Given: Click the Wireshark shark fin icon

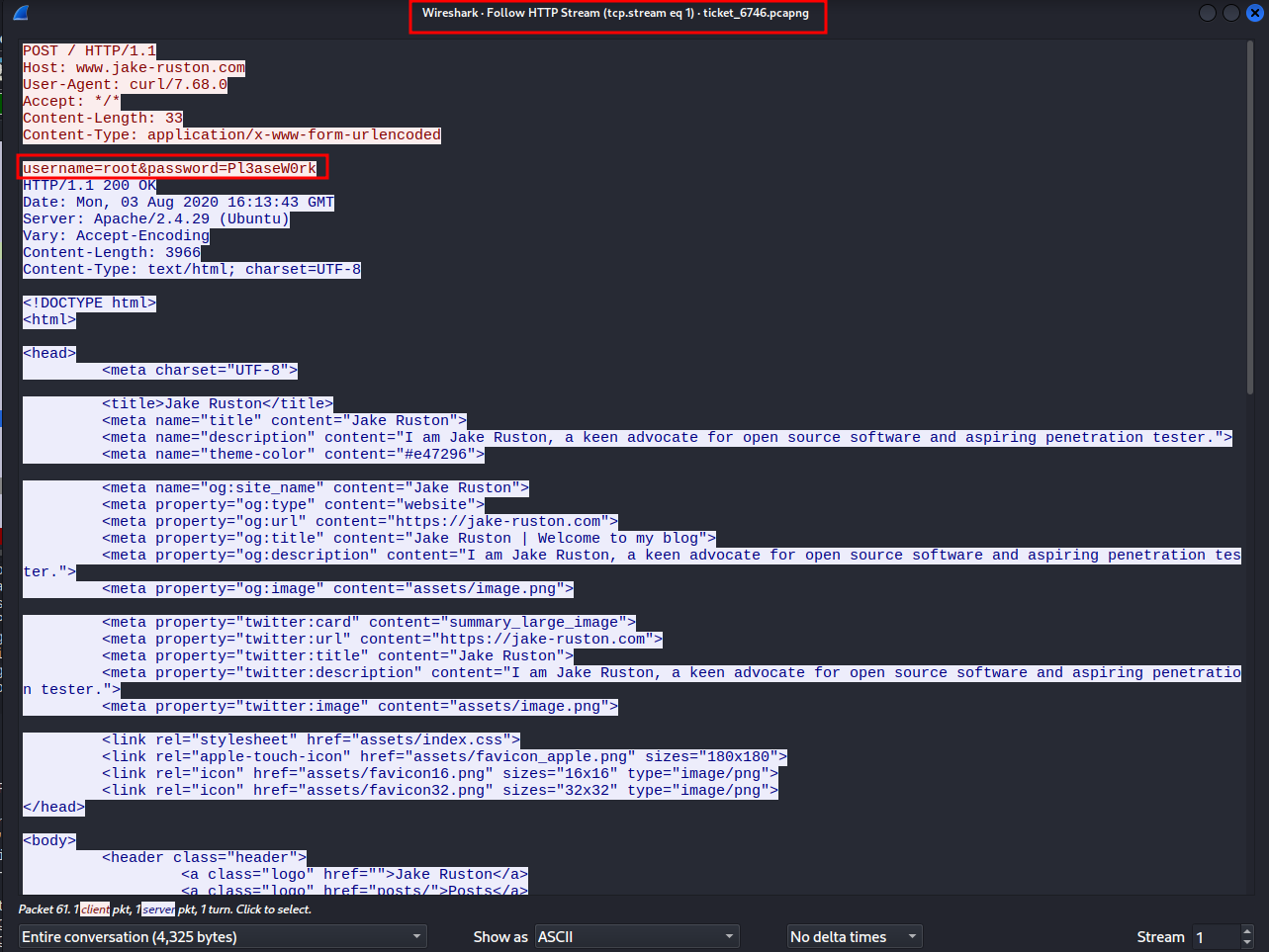Looking at the screenshot, I should coord(21,13).
